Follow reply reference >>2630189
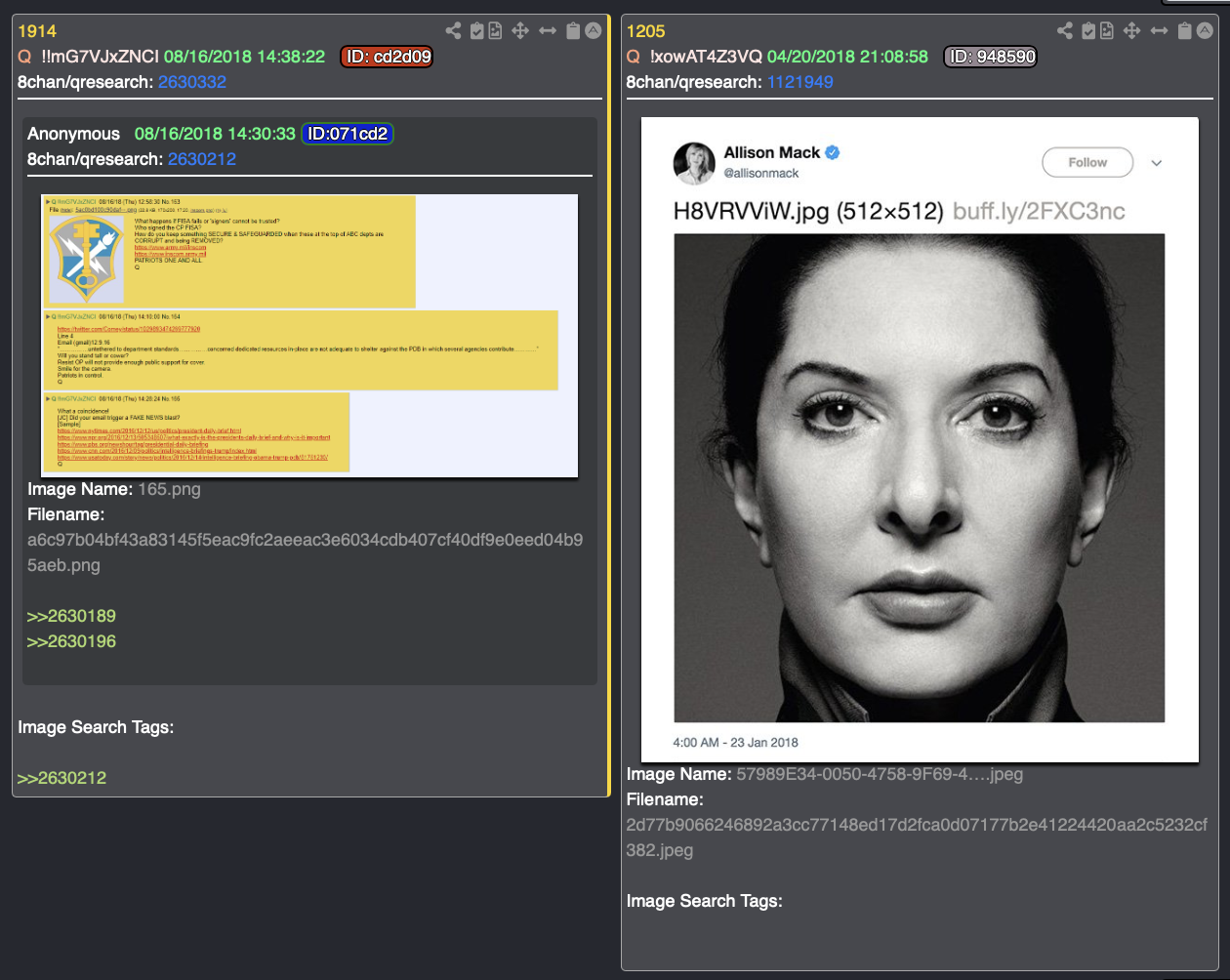1230x980 pixels. (71, 616)
